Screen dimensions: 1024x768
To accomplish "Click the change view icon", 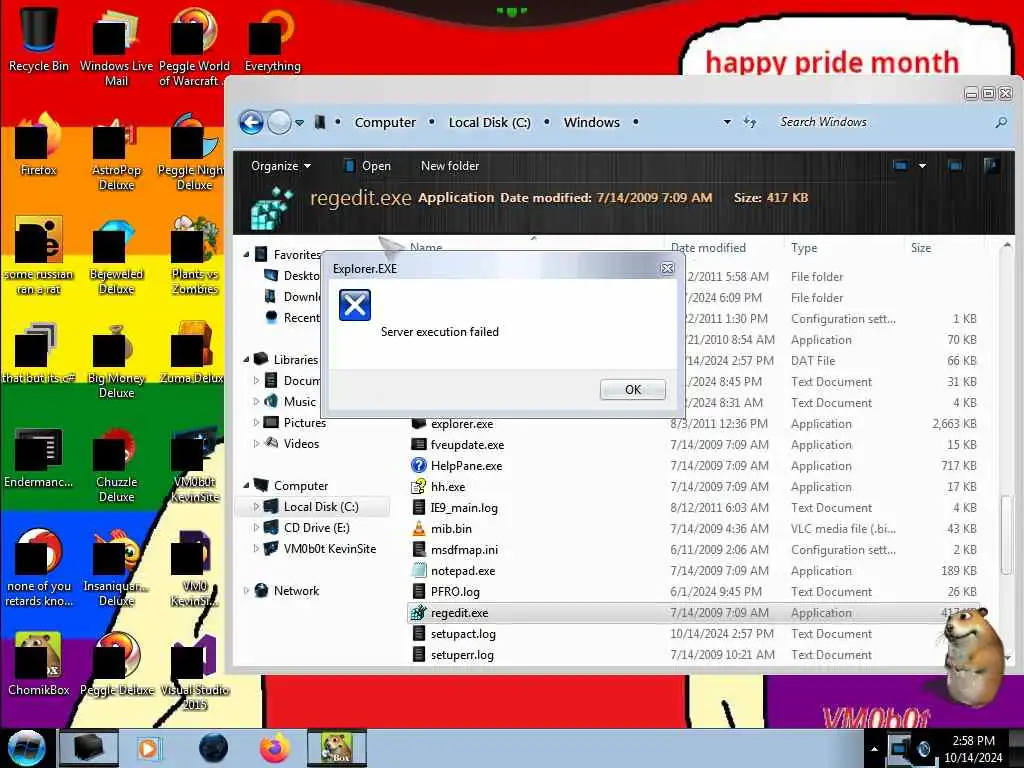I will click(x=900, y=166).
